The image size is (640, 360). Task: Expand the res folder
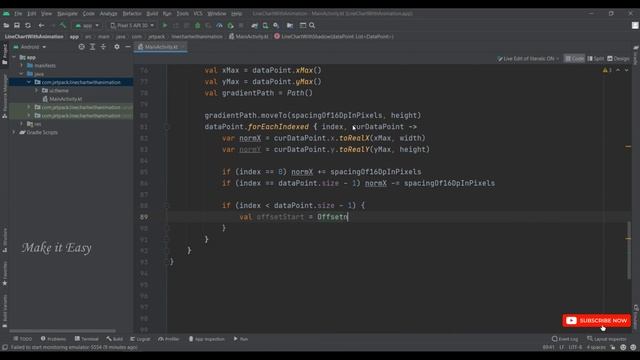[22, 124]
